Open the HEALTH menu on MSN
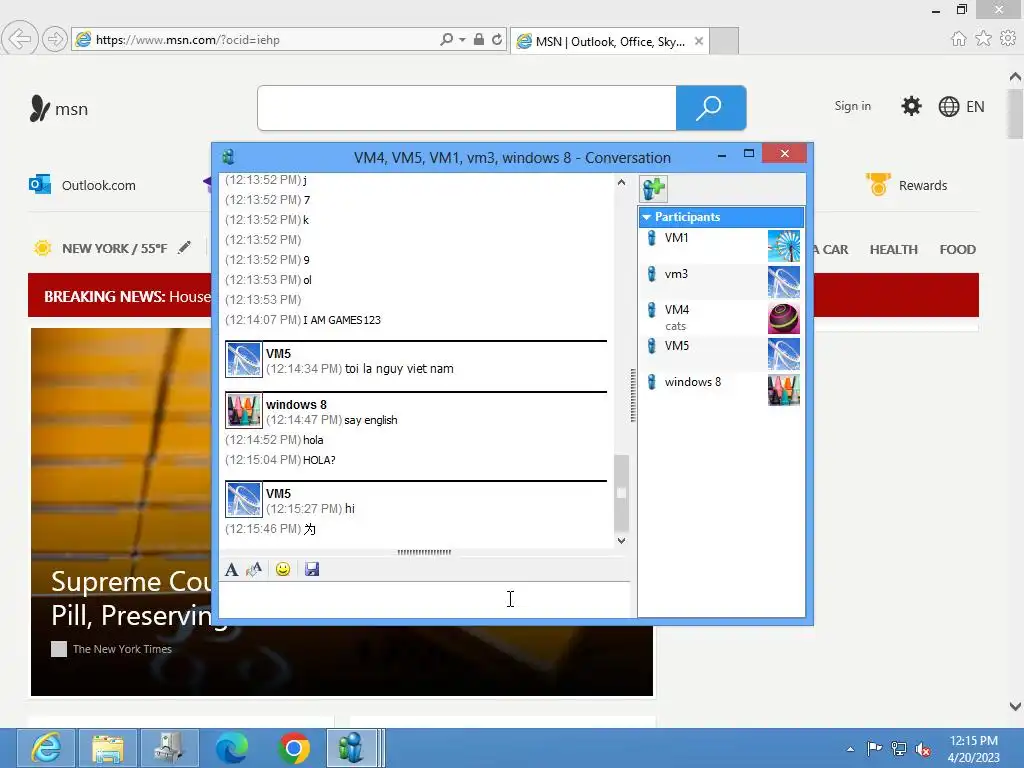 point(893,249)
